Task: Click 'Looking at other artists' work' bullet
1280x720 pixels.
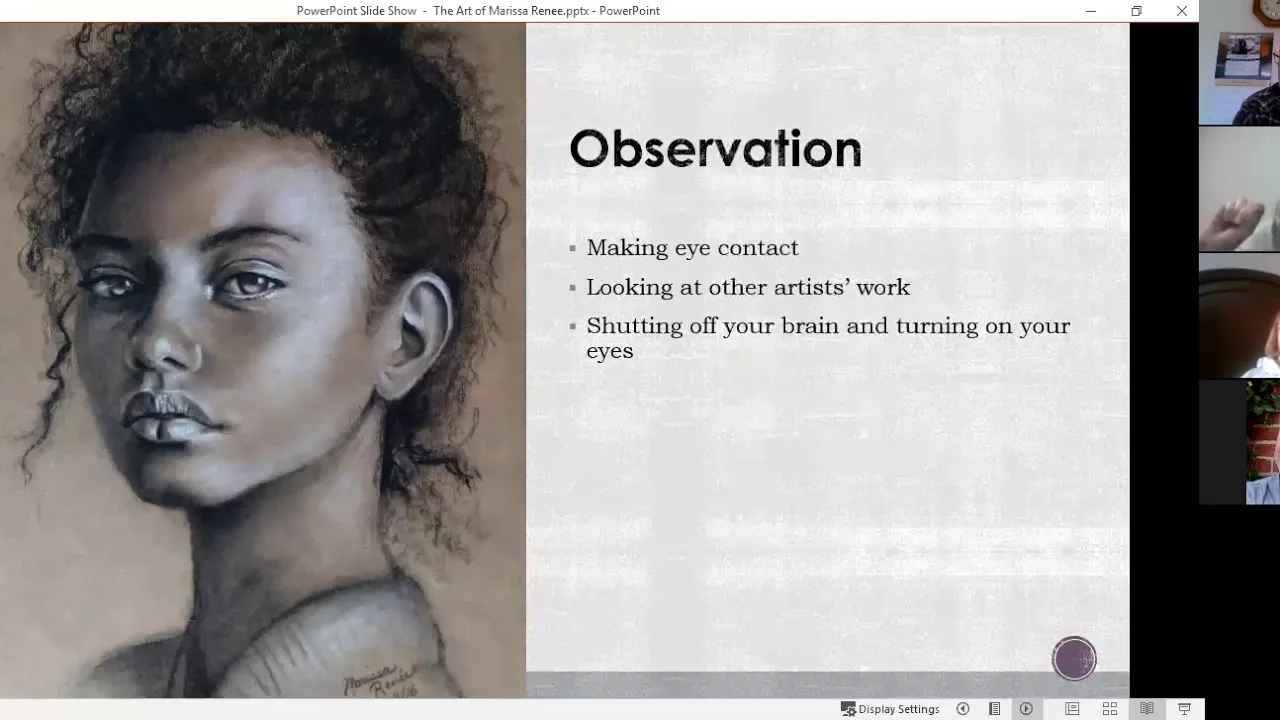Action: pos(748,287)
